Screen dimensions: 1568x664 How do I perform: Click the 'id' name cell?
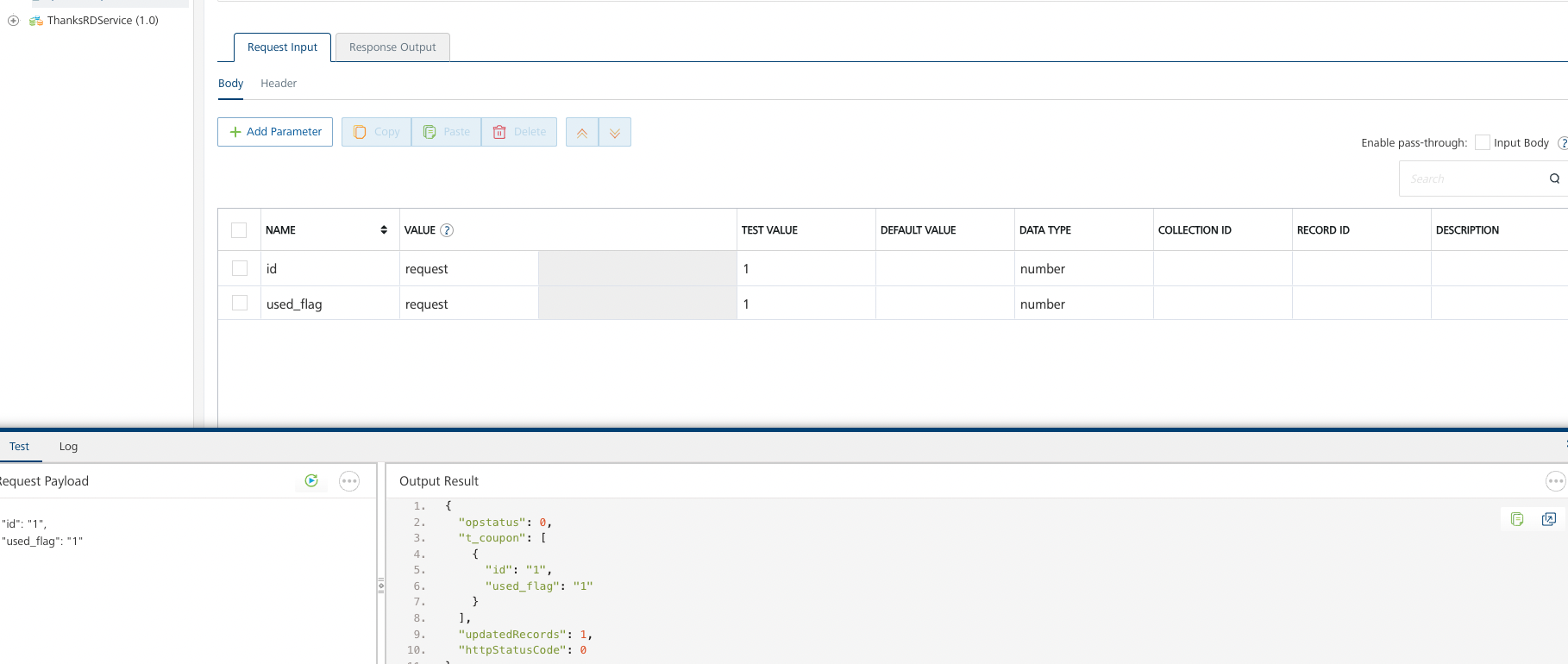(x=330, y=269)
